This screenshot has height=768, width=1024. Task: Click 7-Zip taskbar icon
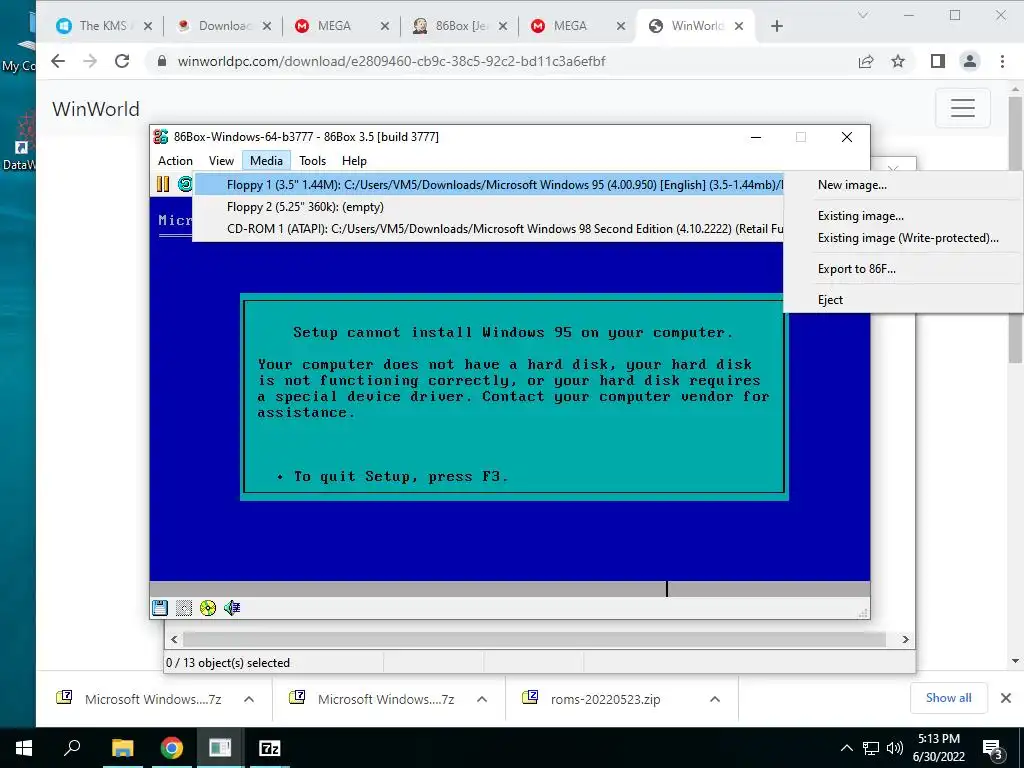(x=269, y=748)
